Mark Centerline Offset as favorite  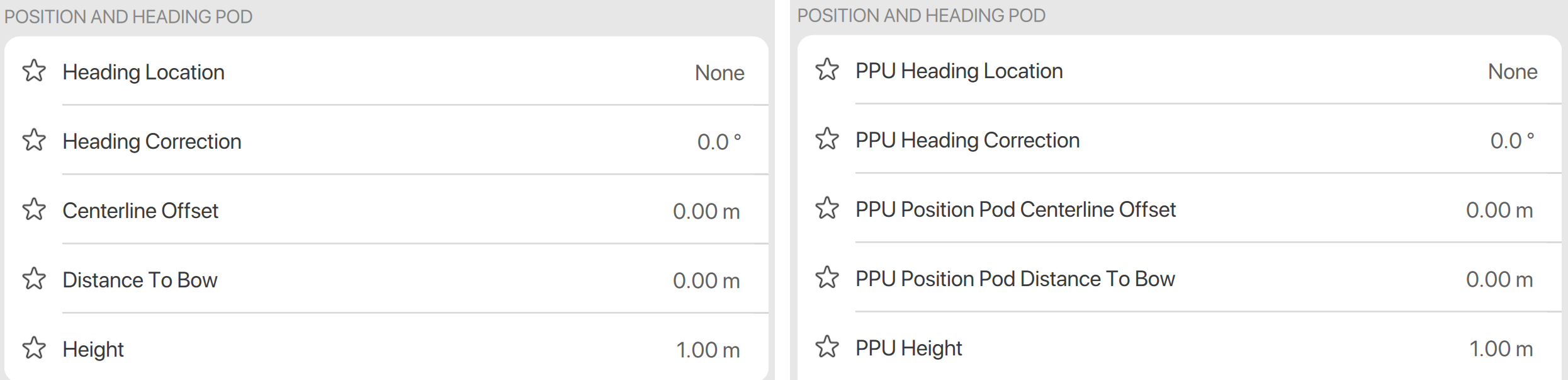tap(34, 210)
